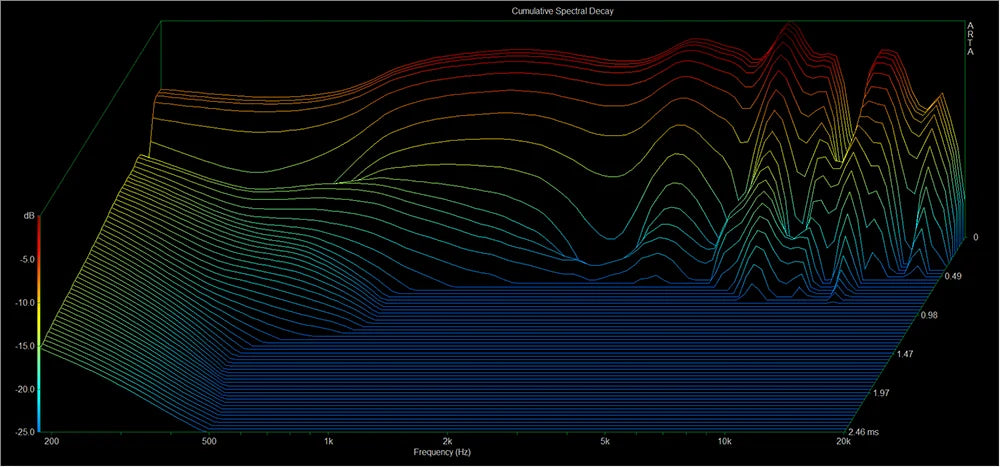Click the '20k' frequency axis tick label
This screenshot has width=1000, height=467.
pos(843,441)
